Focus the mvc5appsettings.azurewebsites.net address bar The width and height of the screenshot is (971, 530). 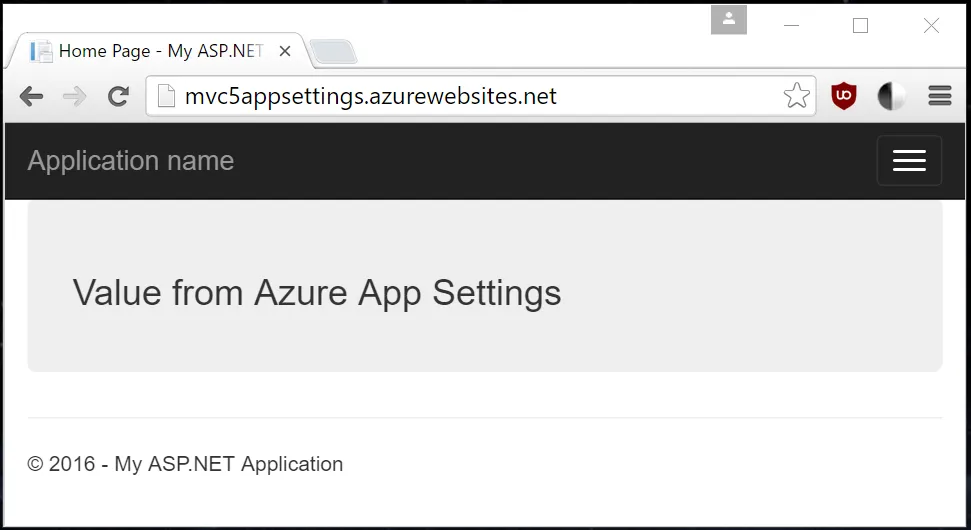pos(450,96)
